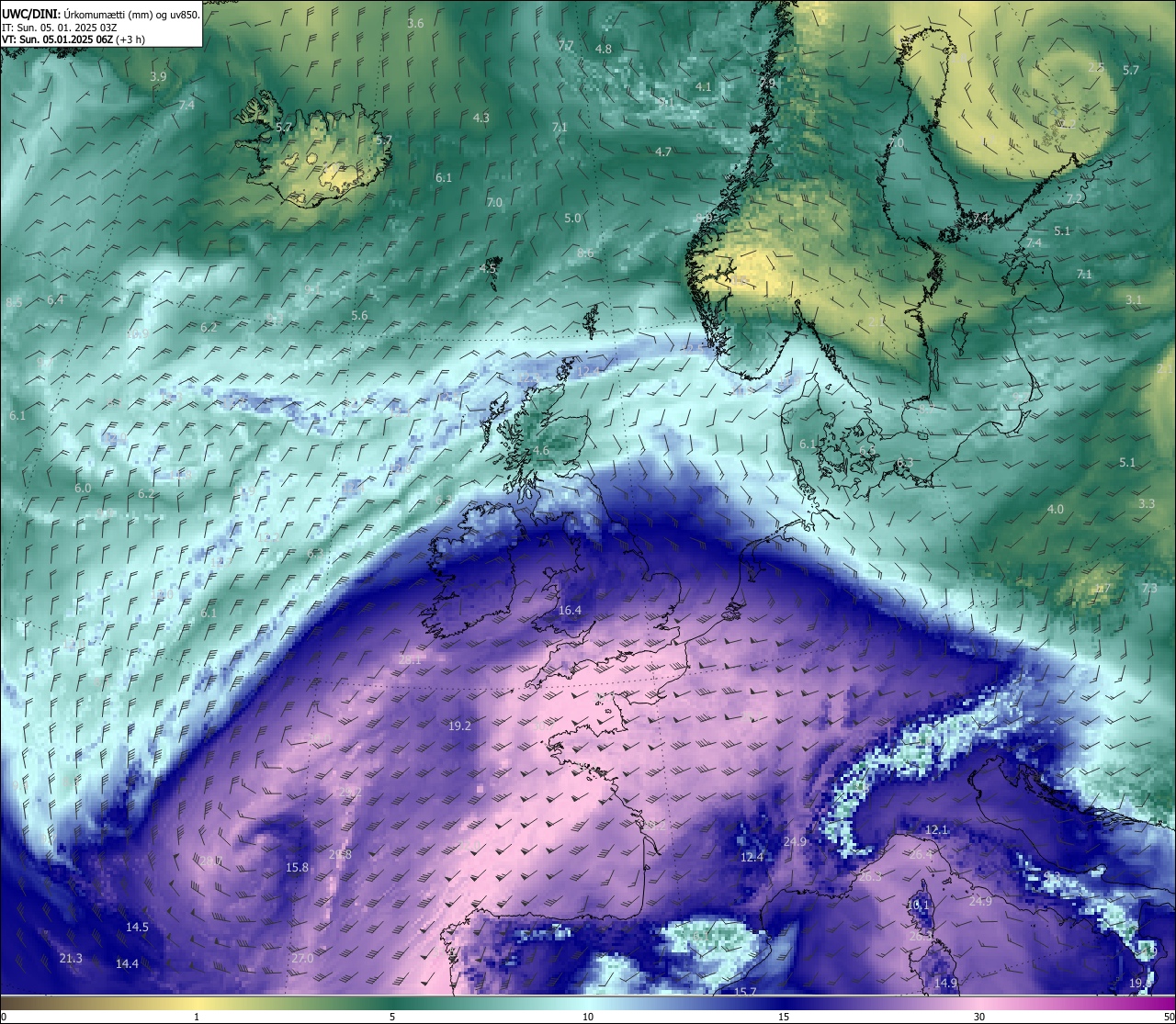Click the map value 21.3
Image resolution: width=1176 pixels, height=1024 pixels.
(x=71, y=959)
